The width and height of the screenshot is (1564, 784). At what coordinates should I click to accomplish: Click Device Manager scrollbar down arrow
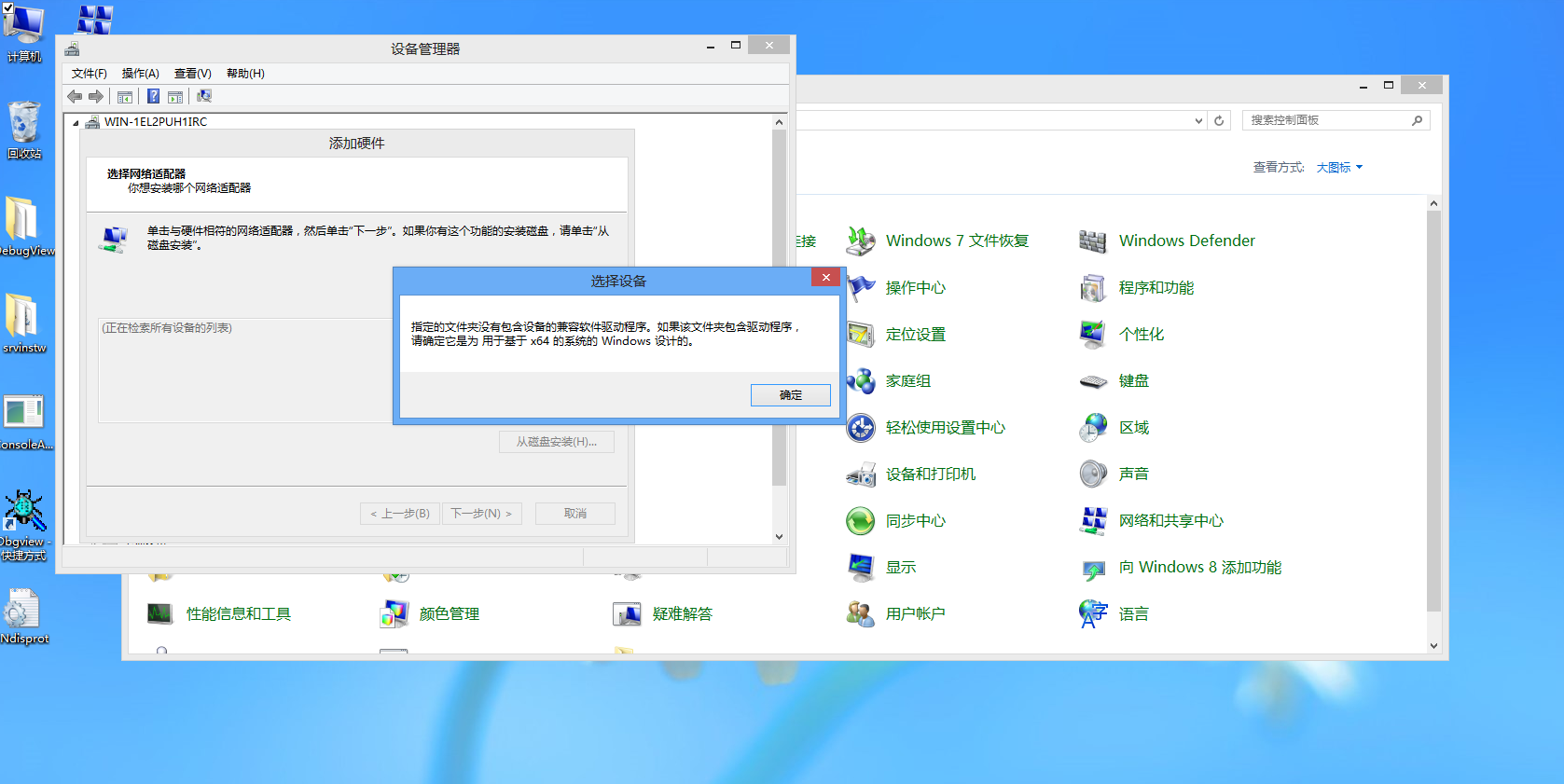pos(780,537)
